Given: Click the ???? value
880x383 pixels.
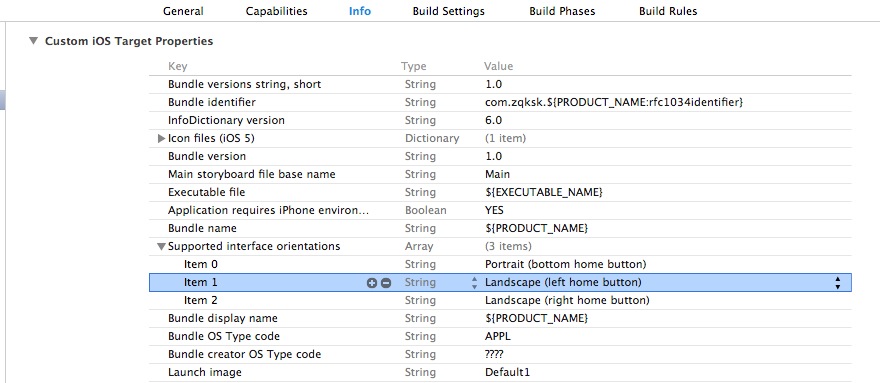Looking at the screenshot, I should click(x=494, y=354).
